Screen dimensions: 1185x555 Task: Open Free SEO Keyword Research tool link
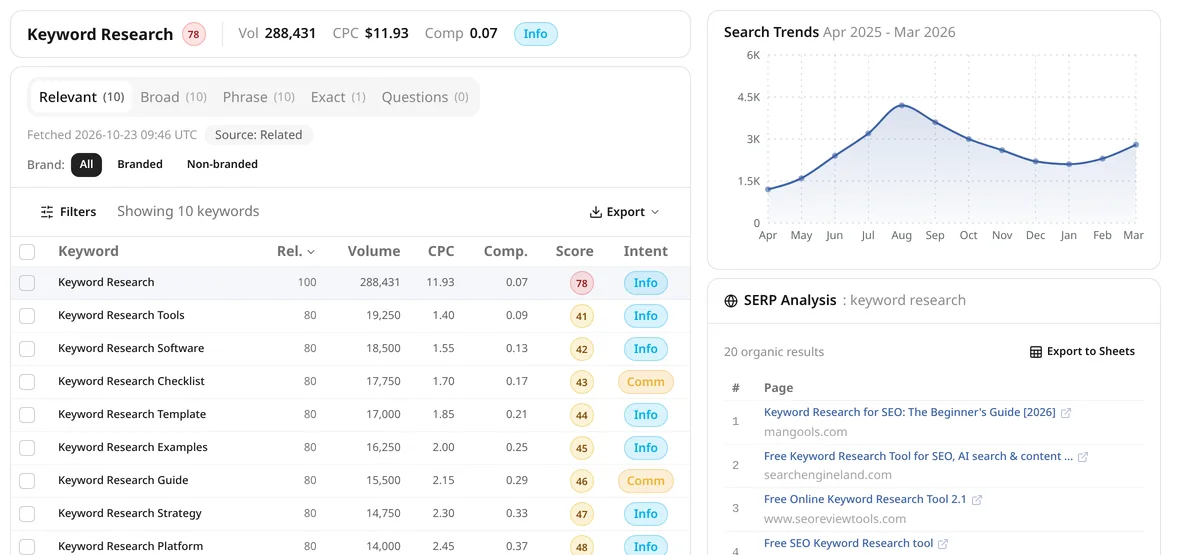(848, 544)
